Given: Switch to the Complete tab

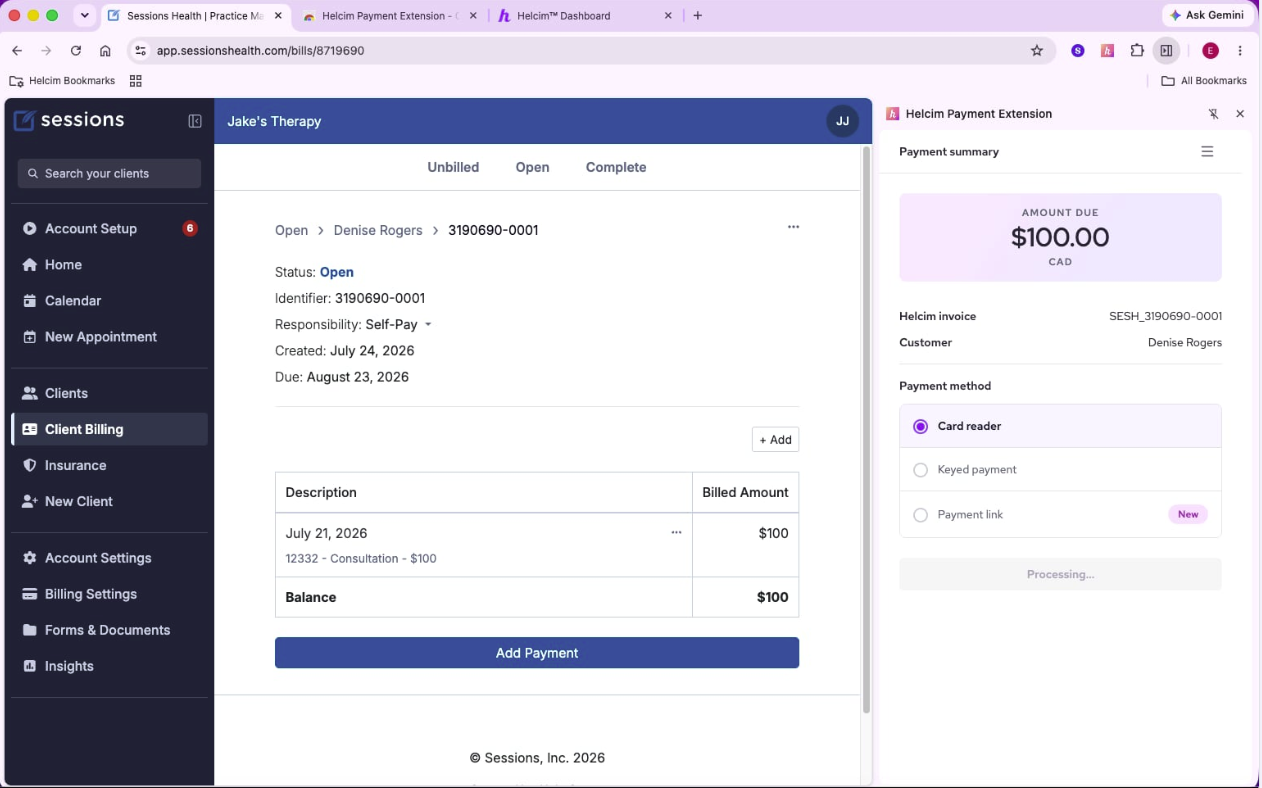Looking at the screenshot, I should coord(616,167).
